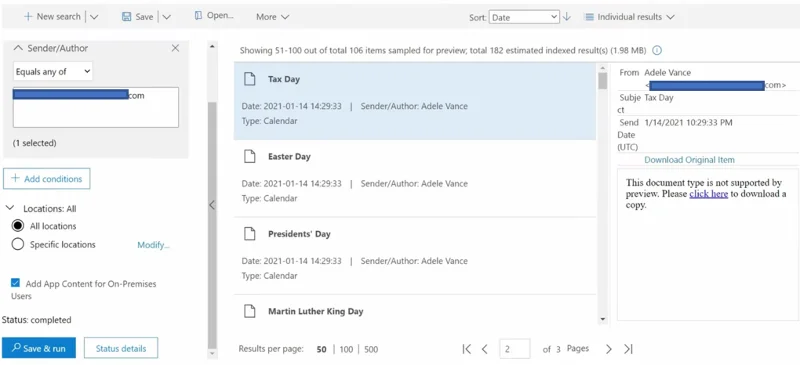The height and width of the screenshot is (365, 800).
Task: Go to the previous page of results
Action: point(485,349)
